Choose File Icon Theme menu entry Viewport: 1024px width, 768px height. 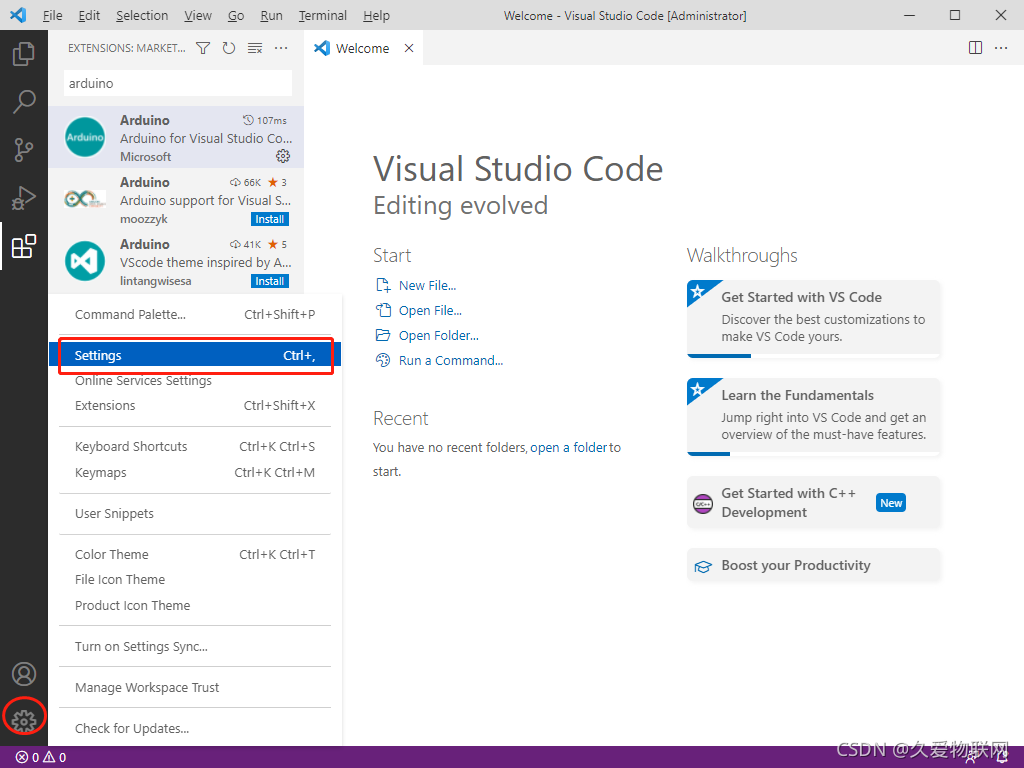coord(195,580)
